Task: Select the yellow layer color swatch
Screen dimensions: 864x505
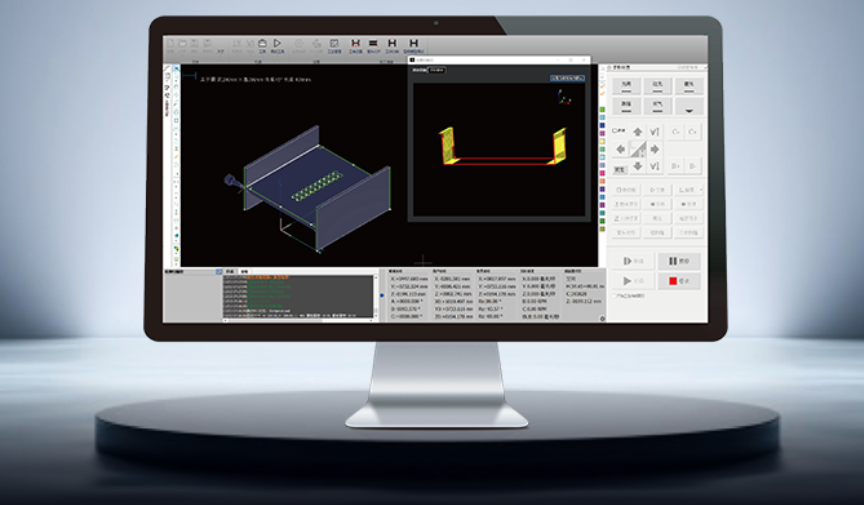Action: [x=602, y=141]
